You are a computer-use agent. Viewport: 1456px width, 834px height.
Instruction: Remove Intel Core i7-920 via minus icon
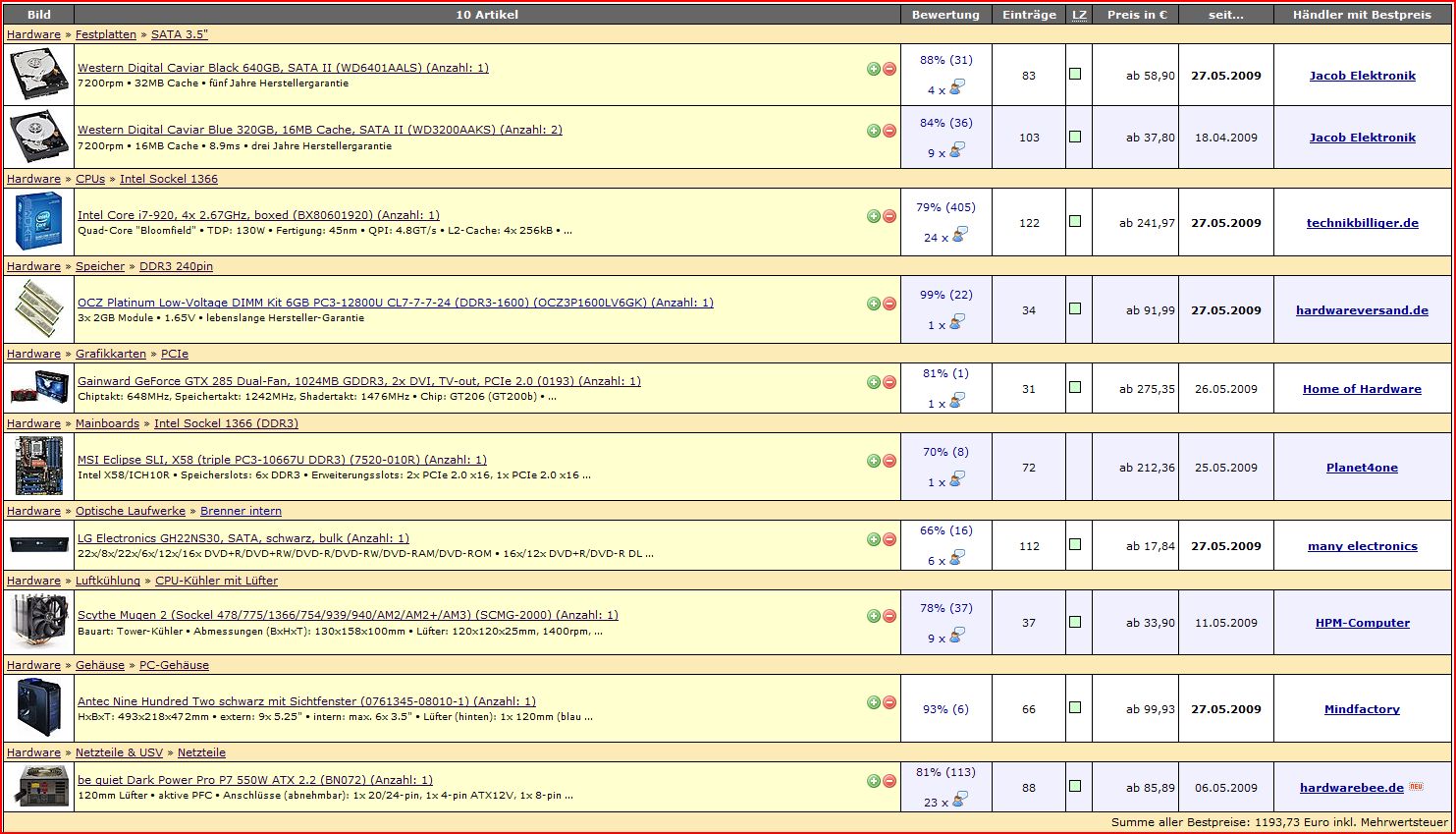(890, 216)
